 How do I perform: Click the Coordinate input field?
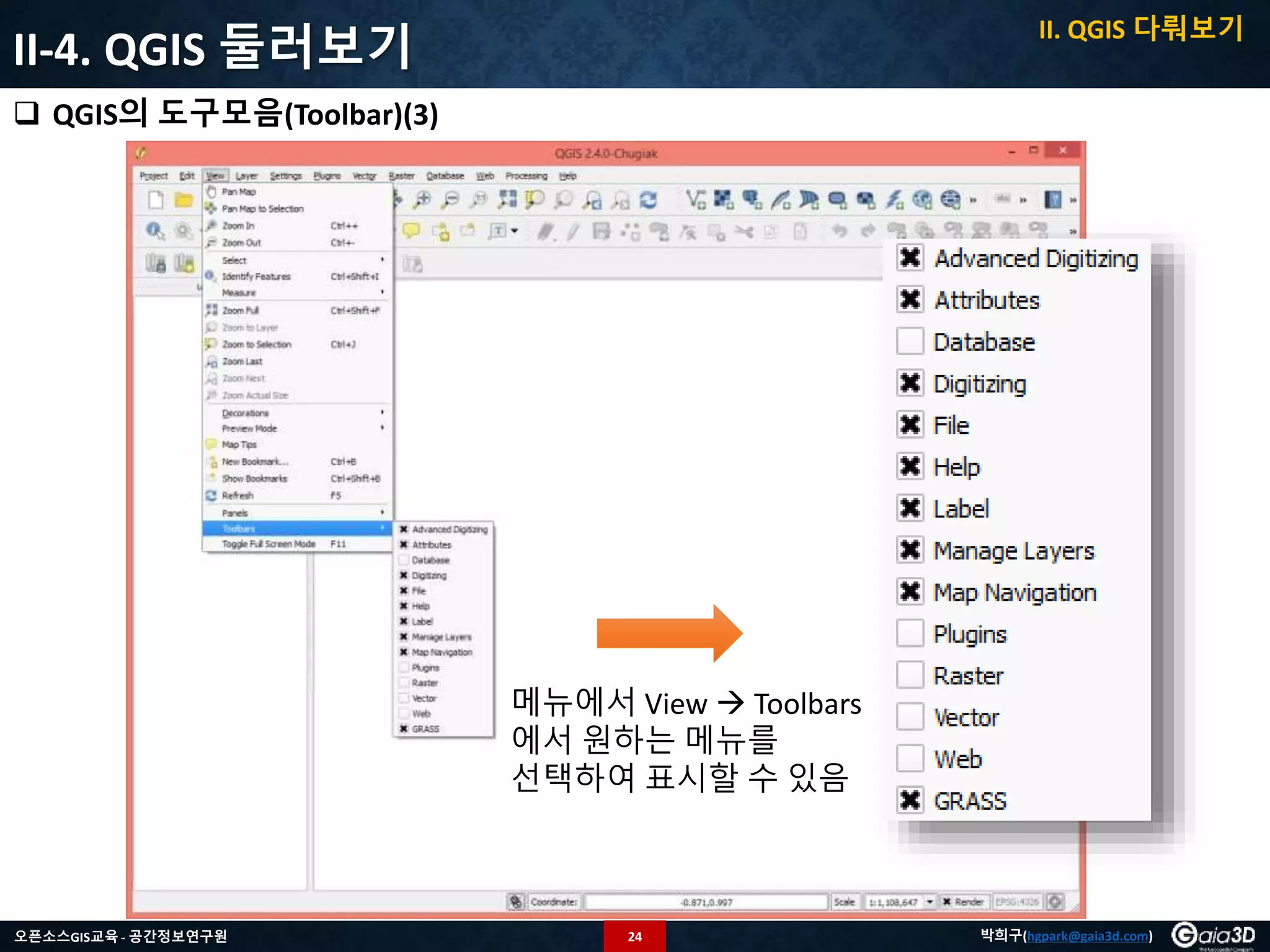click(706, 902)
